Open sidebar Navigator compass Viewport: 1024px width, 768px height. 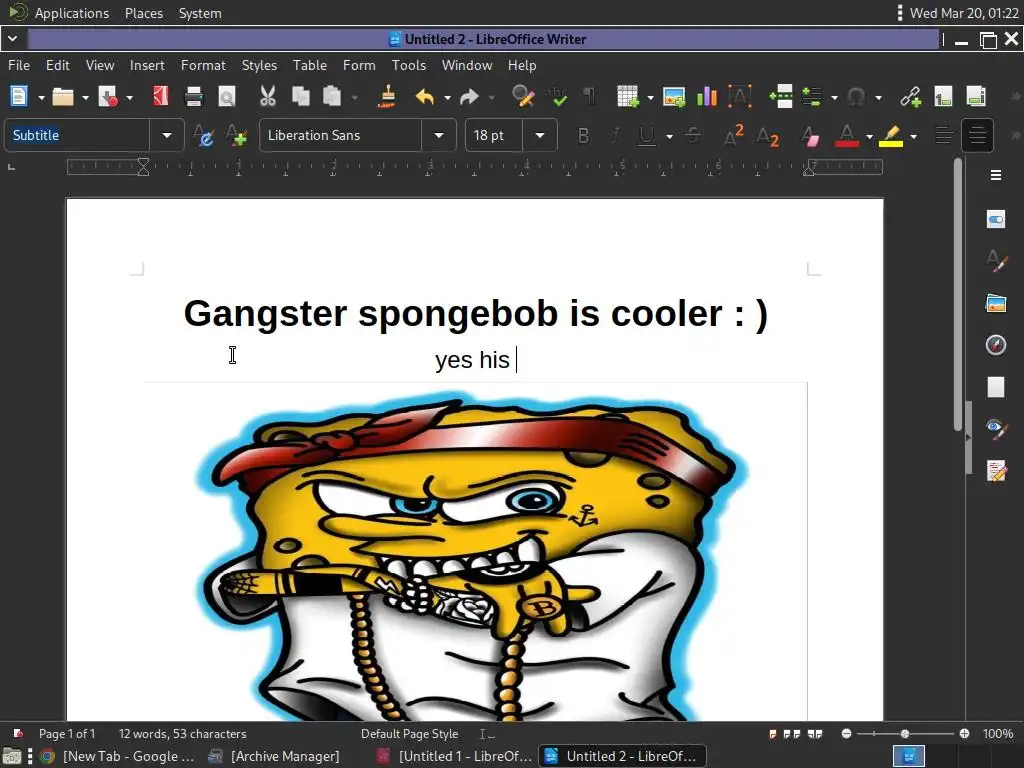click(996, 345)
